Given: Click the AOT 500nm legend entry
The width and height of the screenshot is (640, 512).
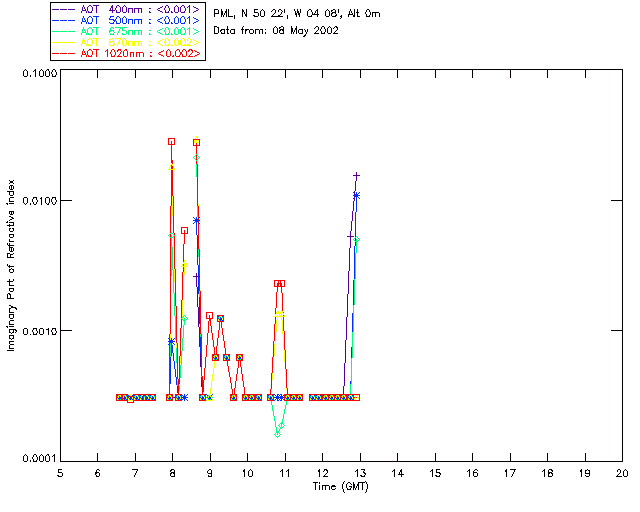Looking at the screenshot, I should coord(126,20).
